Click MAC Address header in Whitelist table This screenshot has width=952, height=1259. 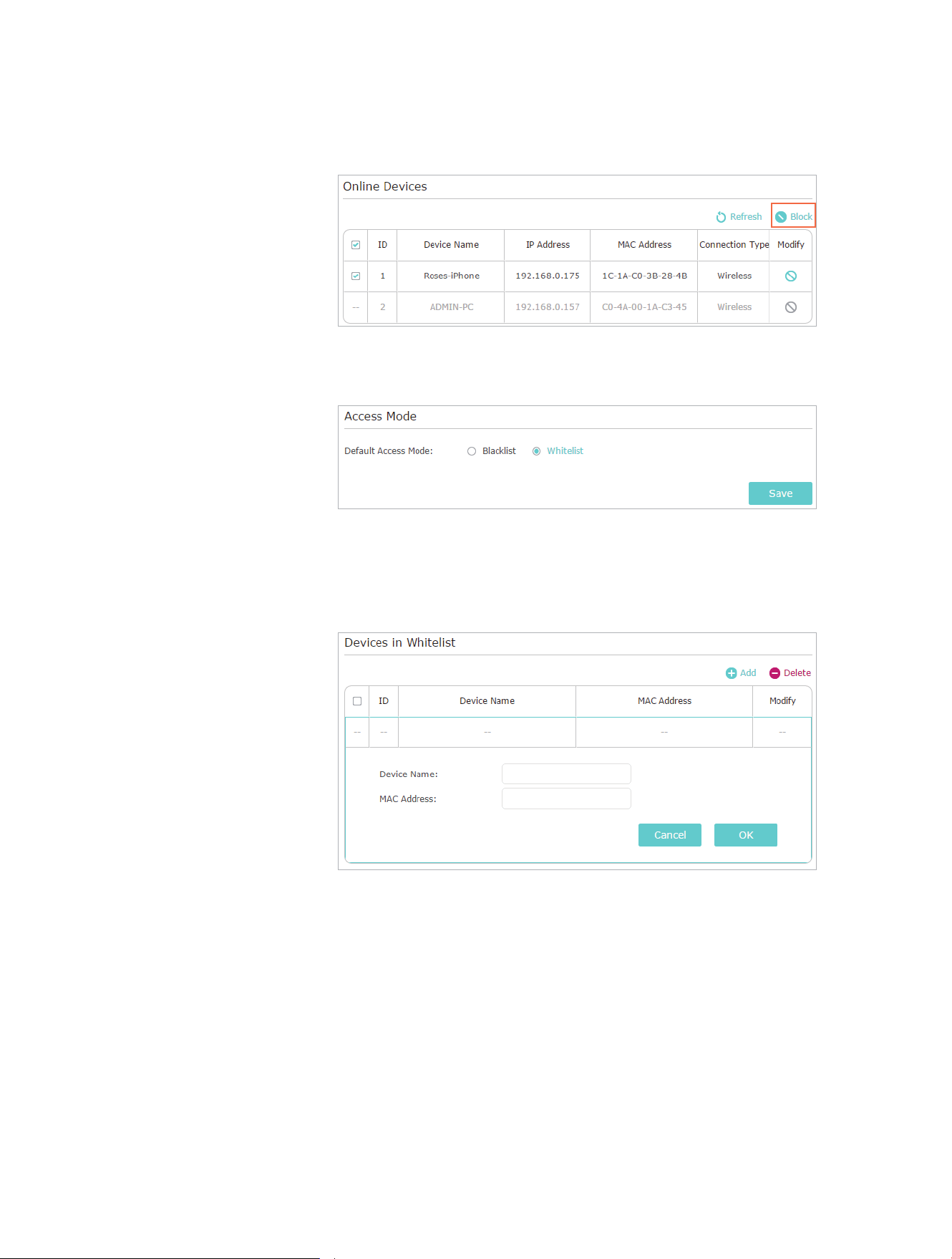click(664, 701)
